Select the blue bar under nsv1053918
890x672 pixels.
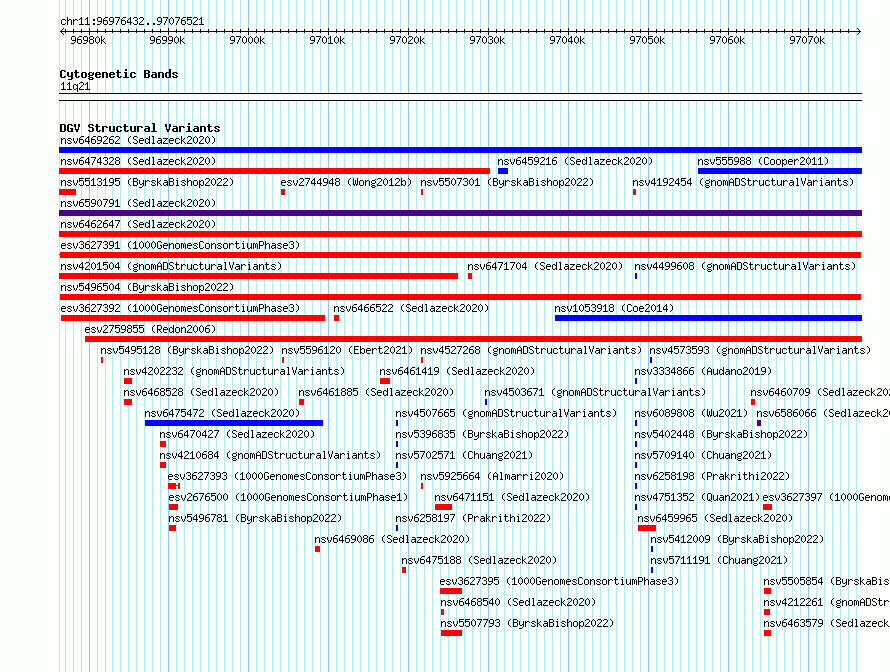click(708, 318)
